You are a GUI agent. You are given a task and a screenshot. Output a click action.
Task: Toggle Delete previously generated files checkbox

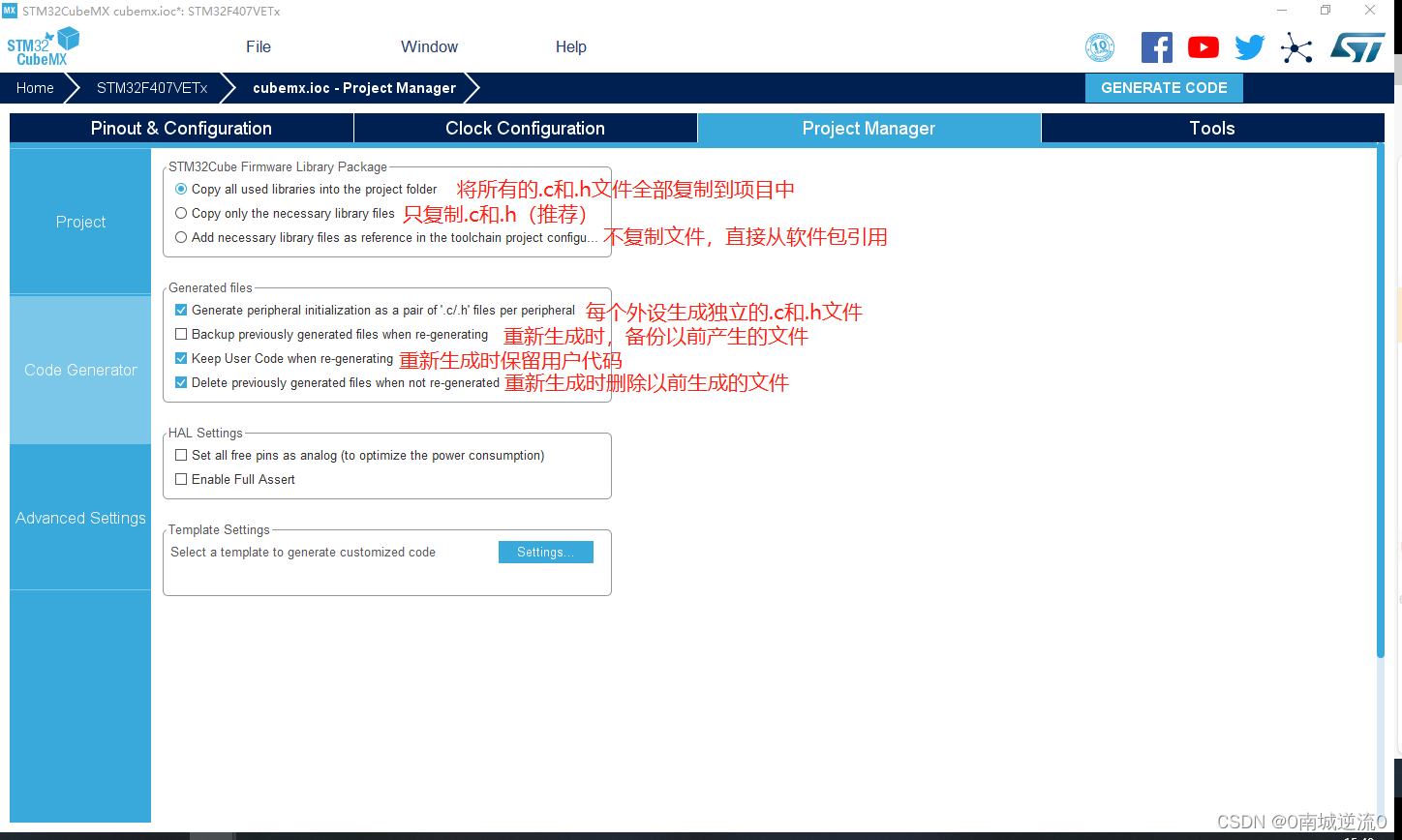pyautogui.click(x=181, y=382)
